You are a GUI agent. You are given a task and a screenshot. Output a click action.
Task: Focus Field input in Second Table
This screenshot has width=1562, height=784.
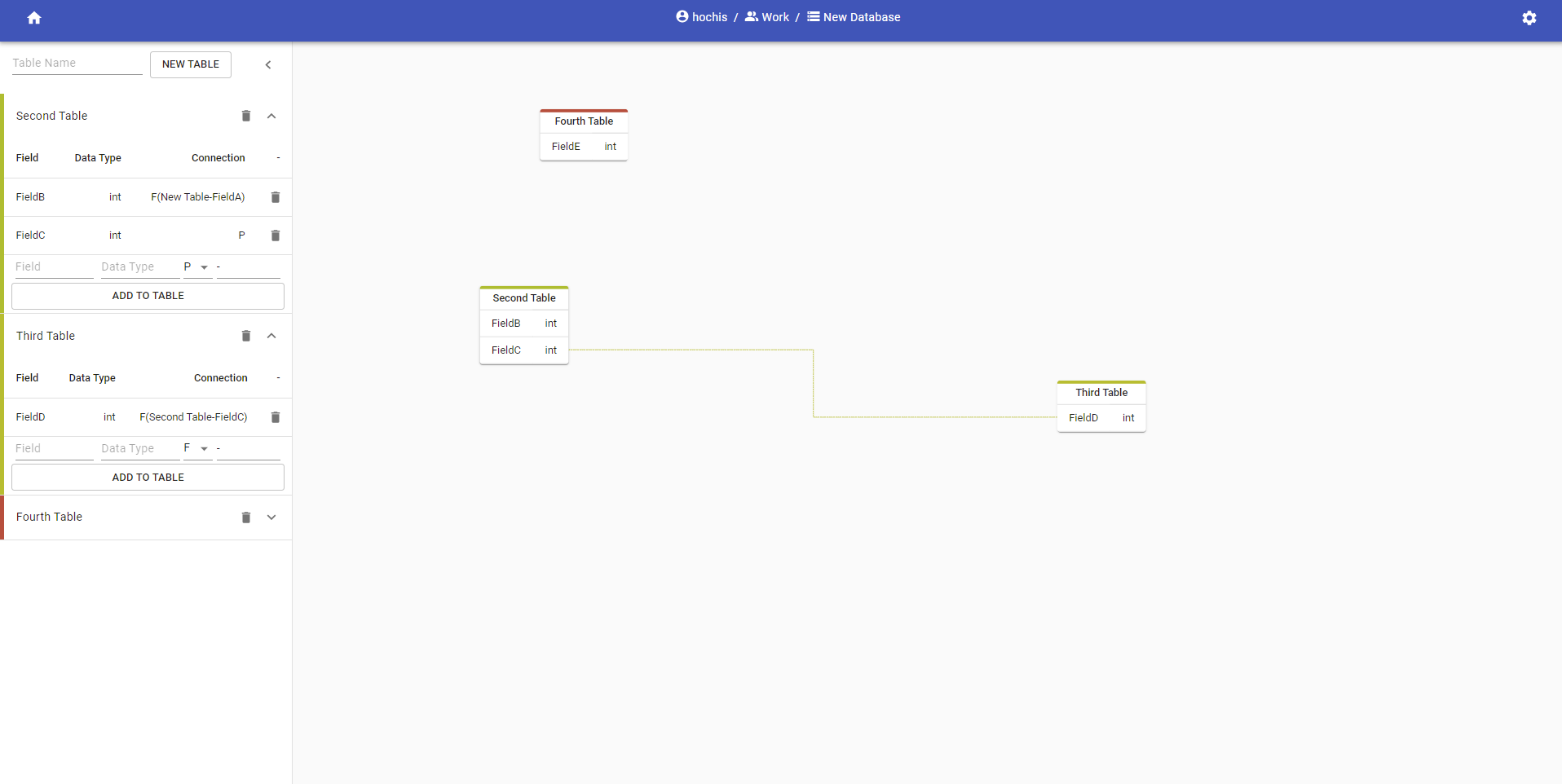[54, 267]
